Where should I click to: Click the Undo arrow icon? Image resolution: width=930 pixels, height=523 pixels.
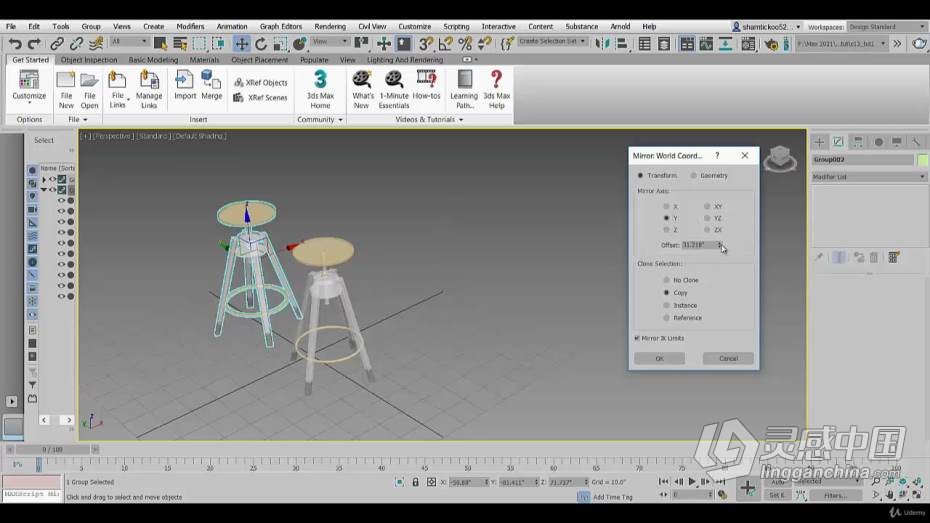click(15, 43)
